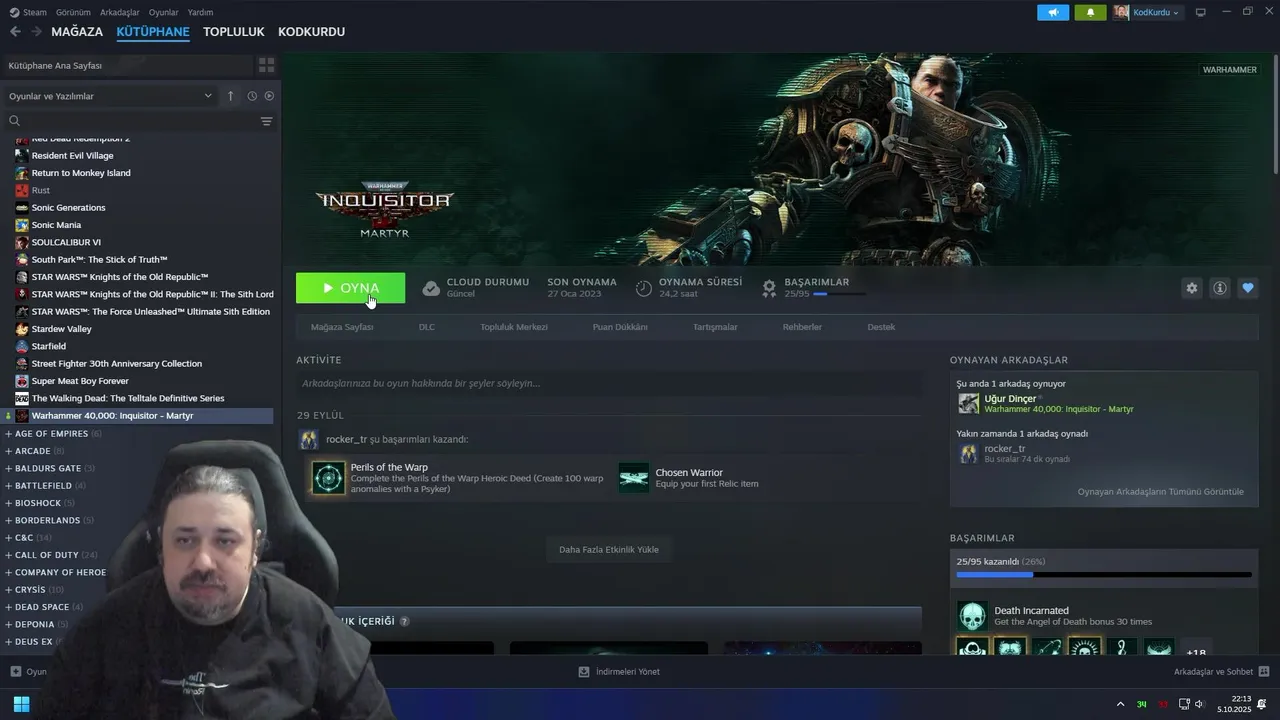Click the 25/95 kazanıldı progress bar
Screen dimensions: 1280x720
(1104, 575)
